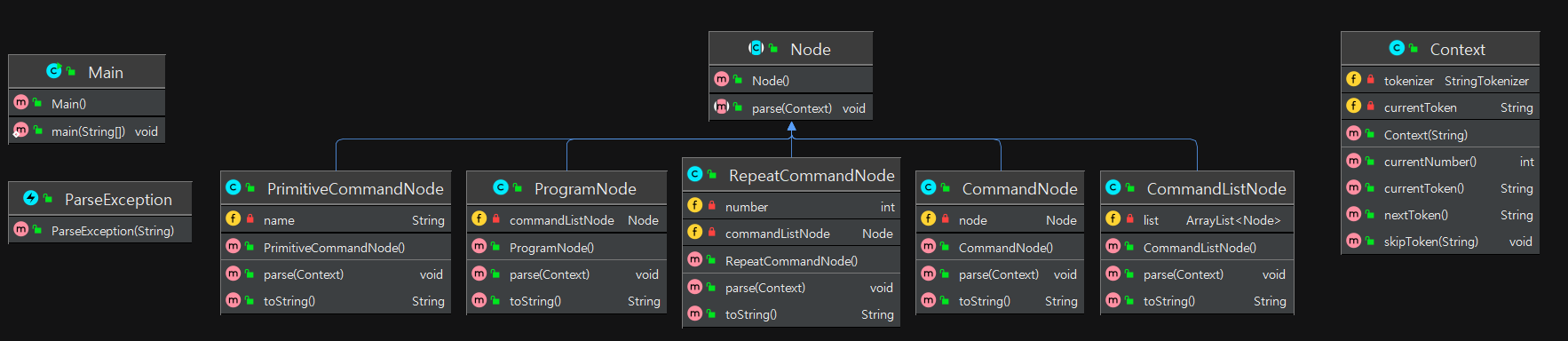This screenshot has width=1568, height=341.
Task: Click the inheritance arrowhead under Node
Action: click(791, 126)
